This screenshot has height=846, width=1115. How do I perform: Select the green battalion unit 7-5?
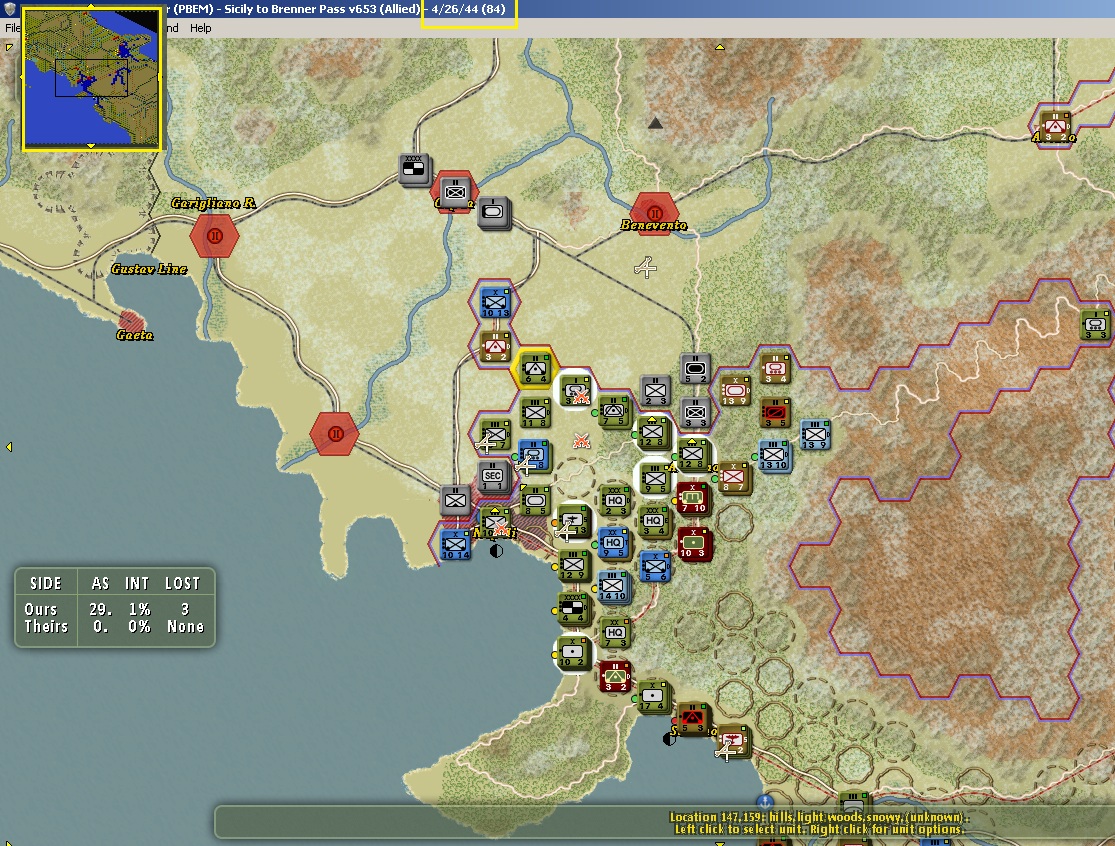click(x=614, y=411)
